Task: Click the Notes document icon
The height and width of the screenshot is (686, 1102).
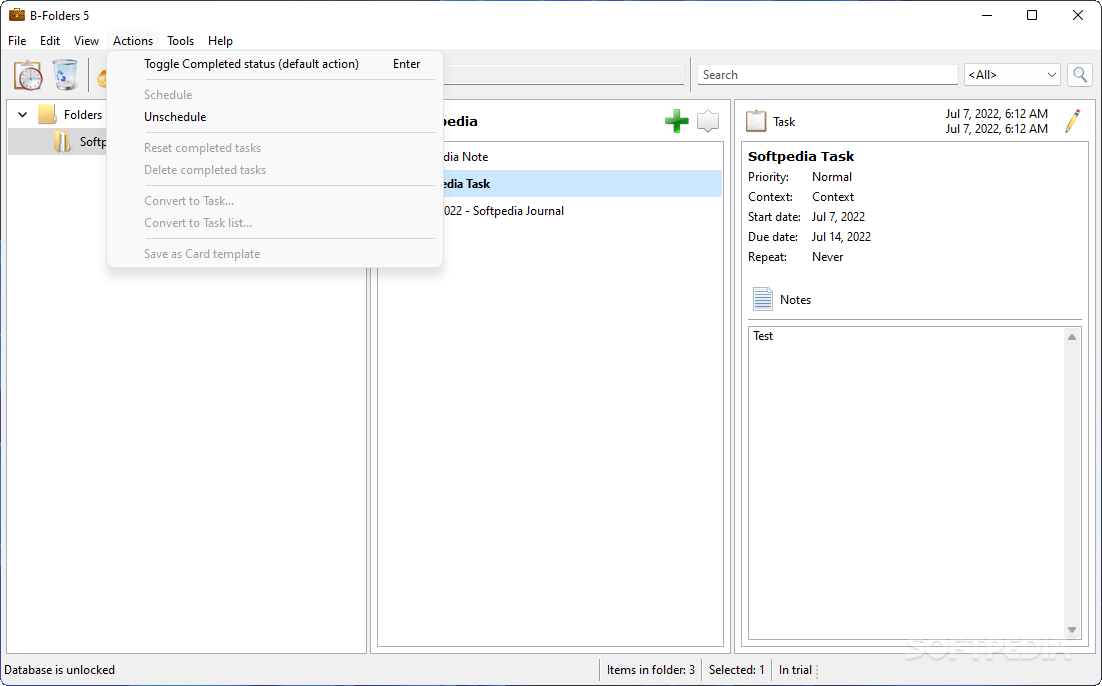Action: click(x=763, y=299)
